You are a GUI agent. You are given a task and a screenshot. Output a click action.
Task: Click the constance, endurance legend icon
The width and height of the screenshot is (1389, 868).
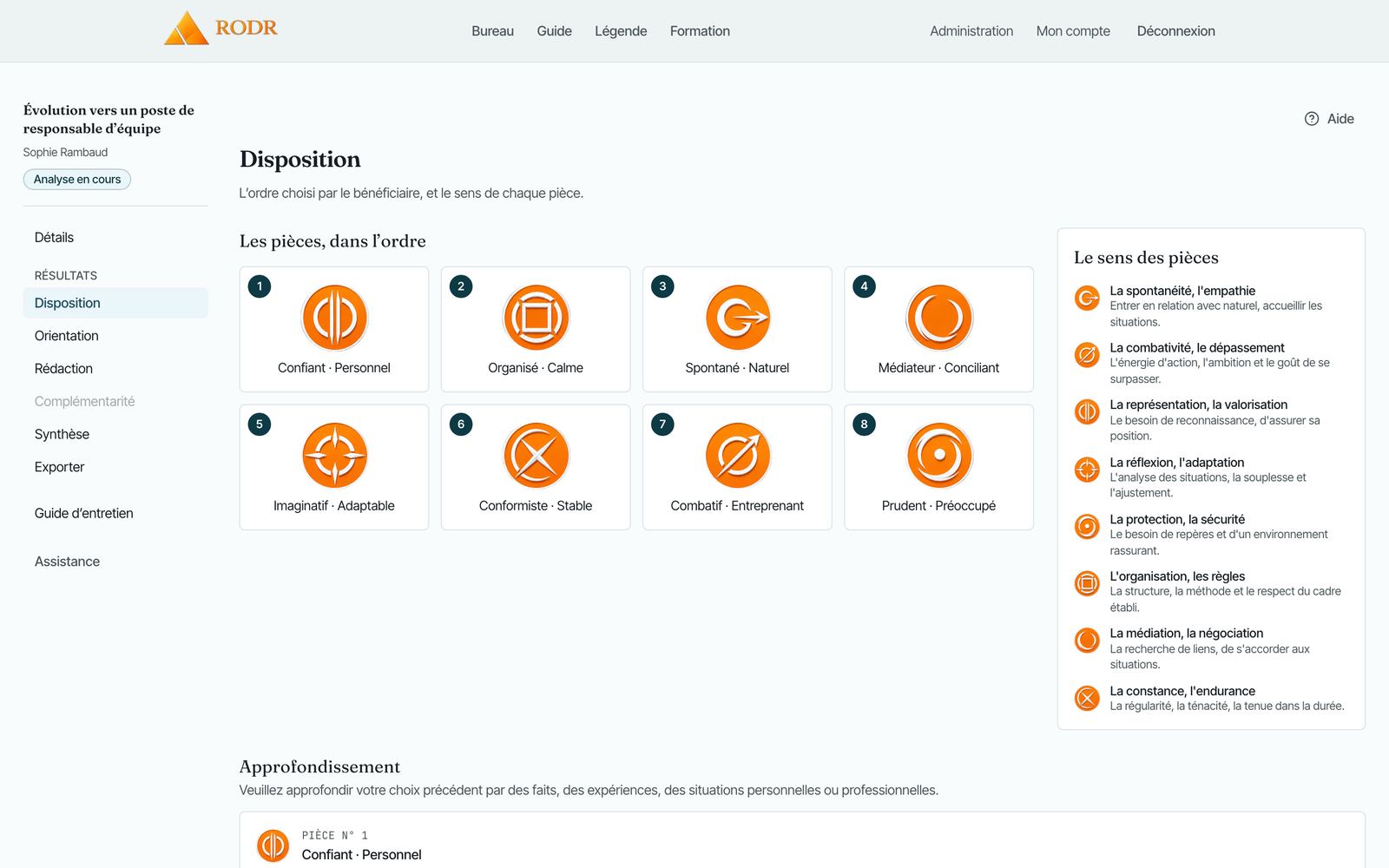[x=1087, y=698]
